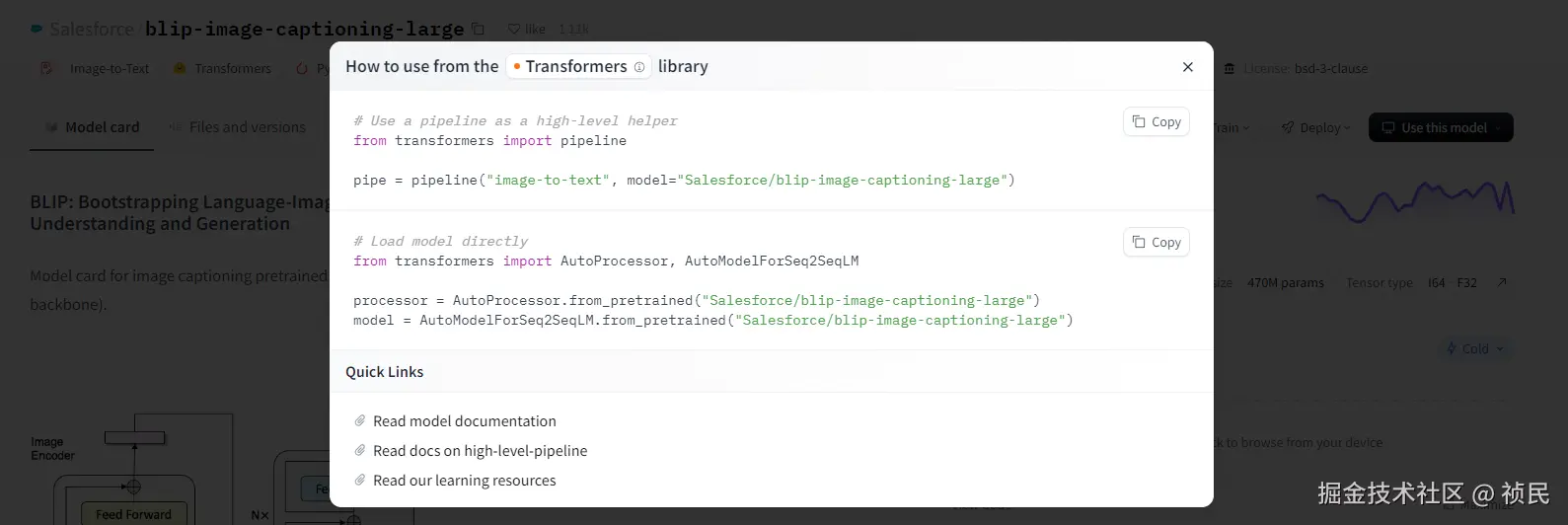Click paperclip icon beside Read model documentation
The image size is (1568, 525).
pos(360,421)
